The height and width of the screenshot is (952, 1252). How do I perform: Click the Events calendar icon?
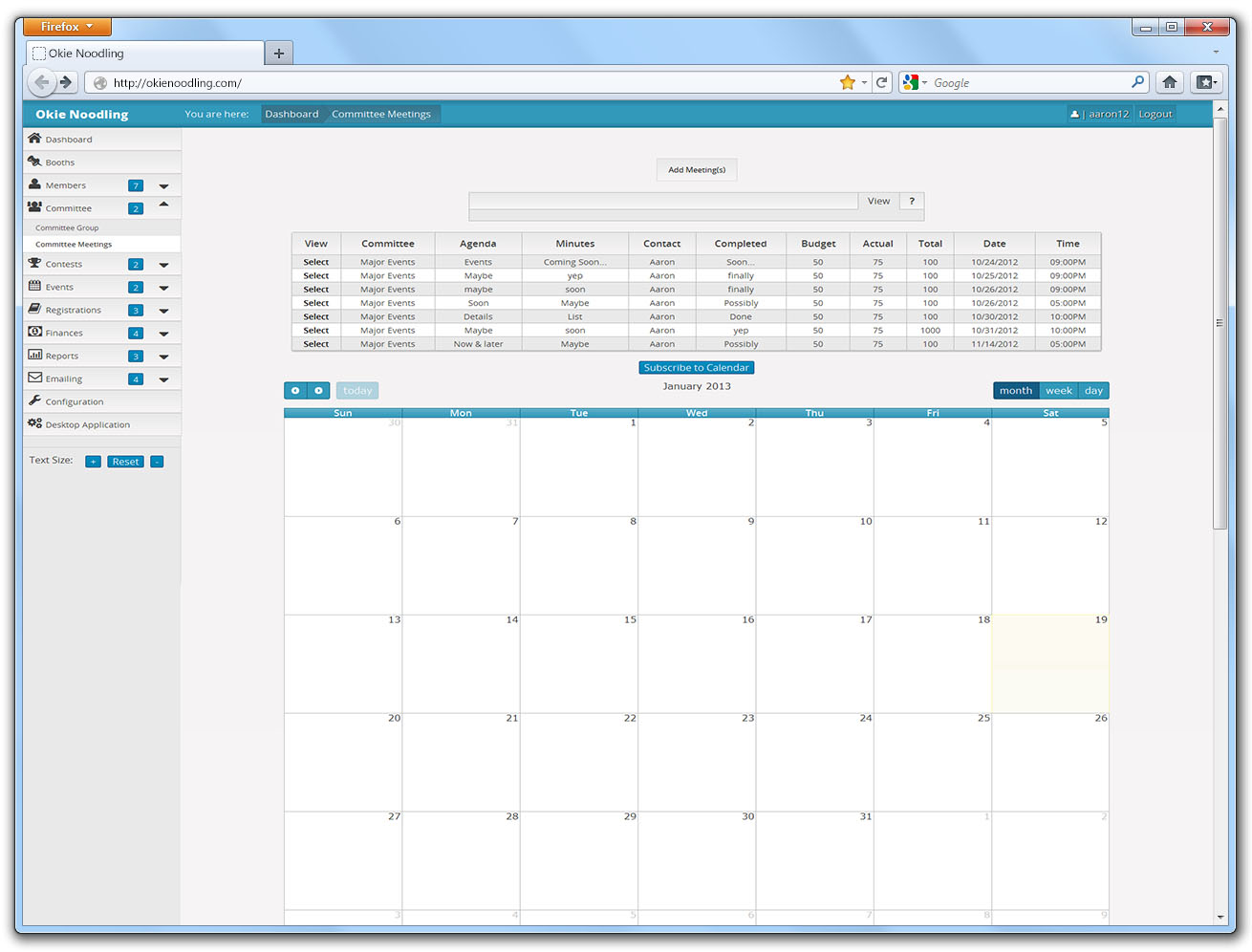(34, 286)
